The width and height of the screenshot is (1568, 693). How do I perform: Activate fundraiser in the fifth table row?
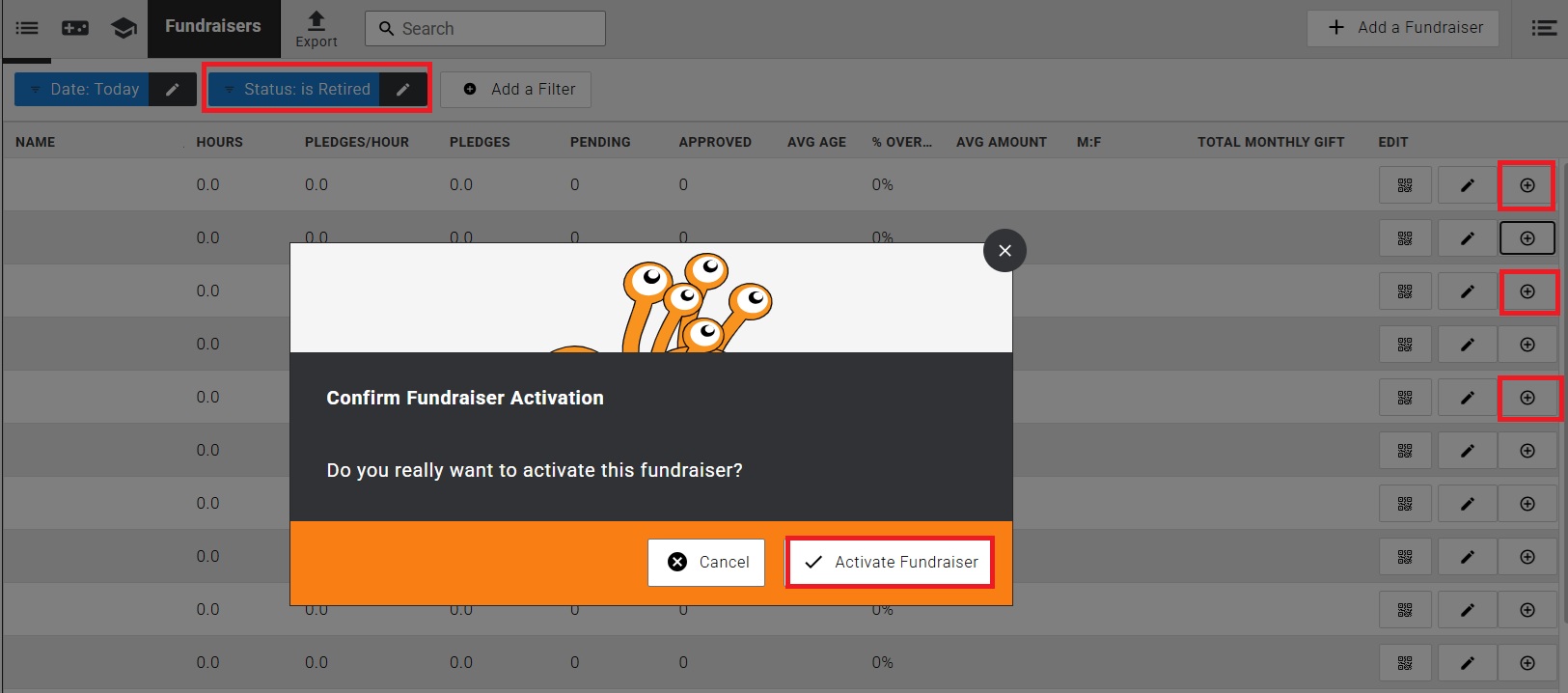(1527, 398)
